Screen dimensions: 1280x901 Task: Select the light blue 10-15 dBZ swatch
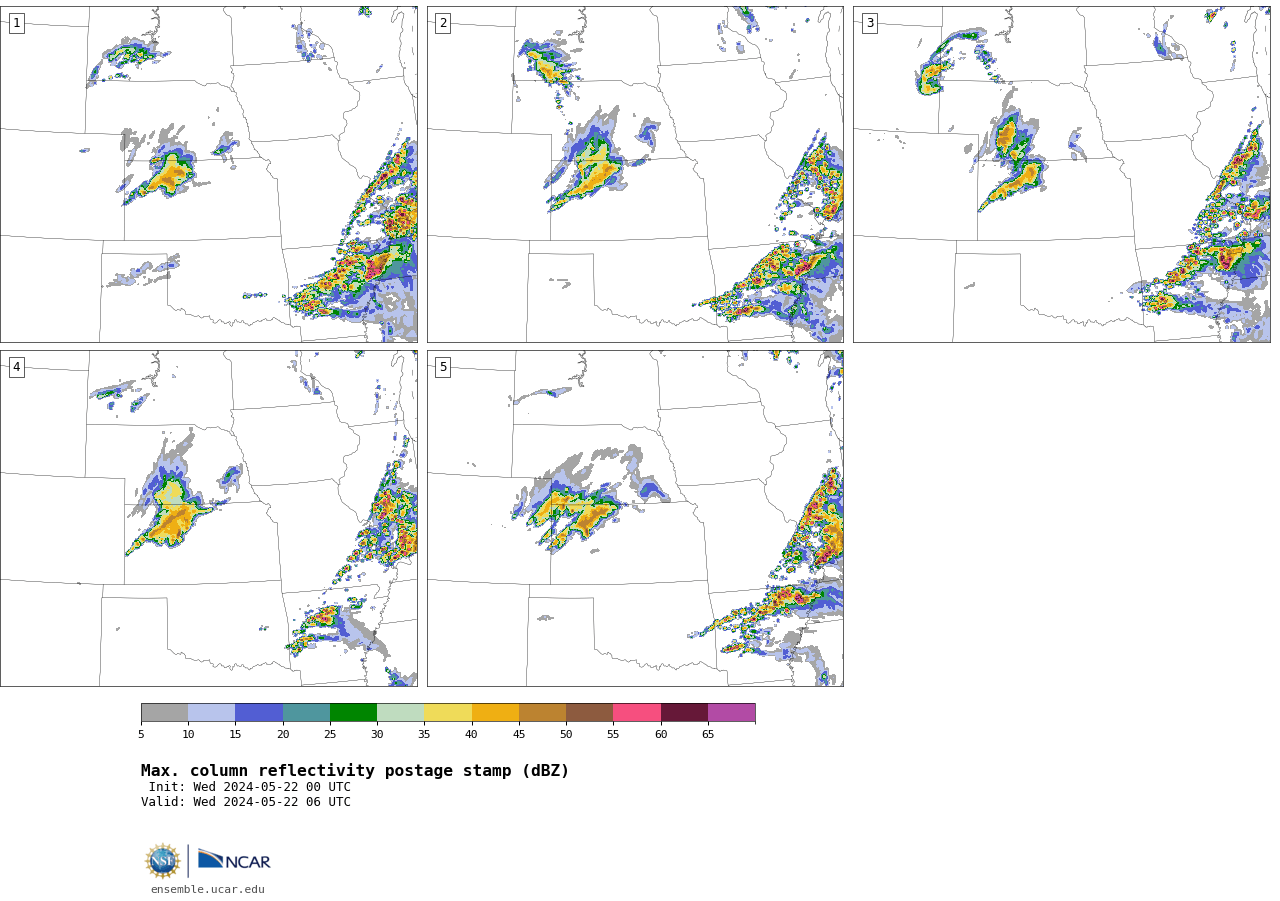[211, 713]
